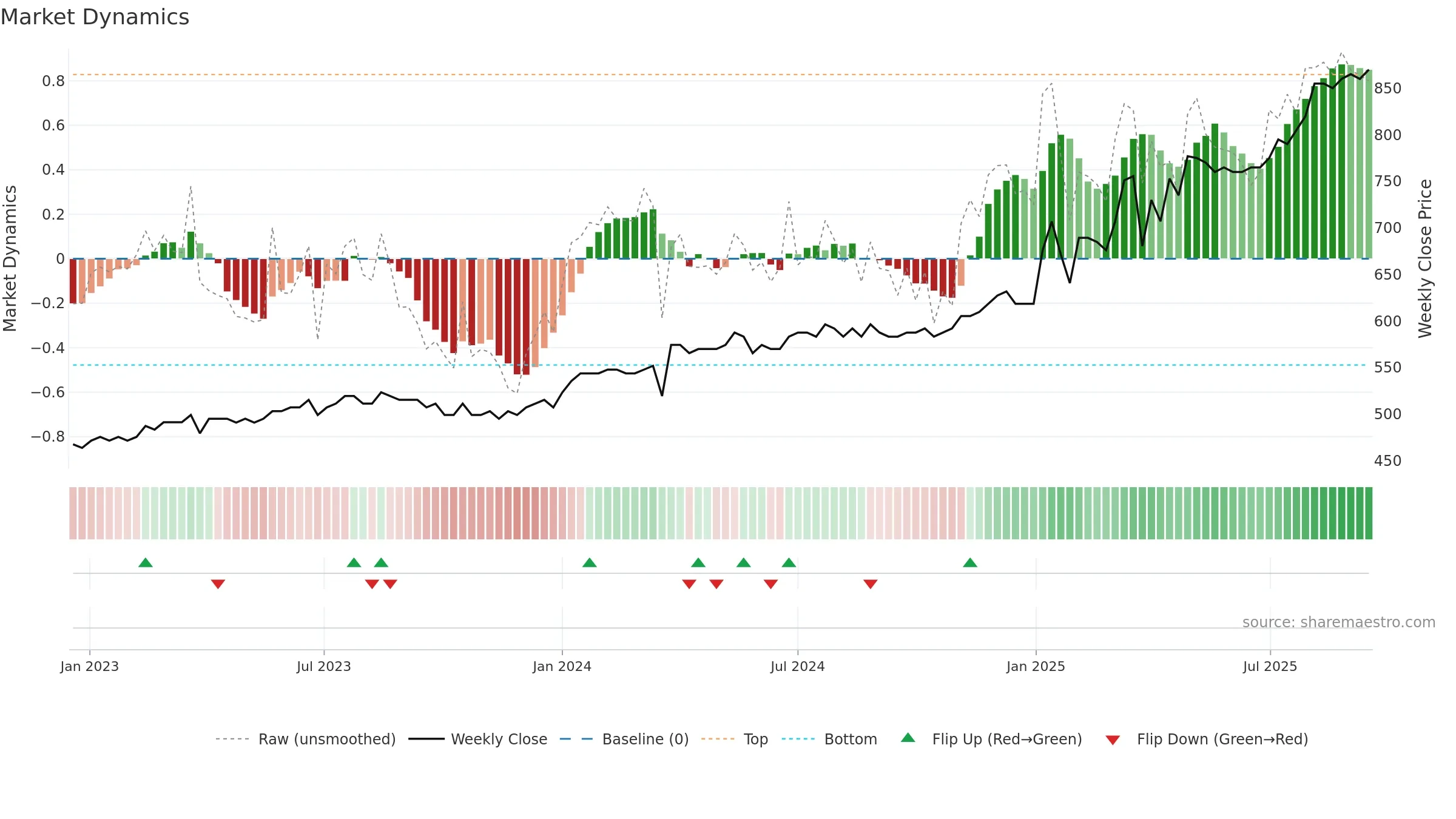
Task: Click the Jul 2024 x-axis label
Action: tap(798, 666)
